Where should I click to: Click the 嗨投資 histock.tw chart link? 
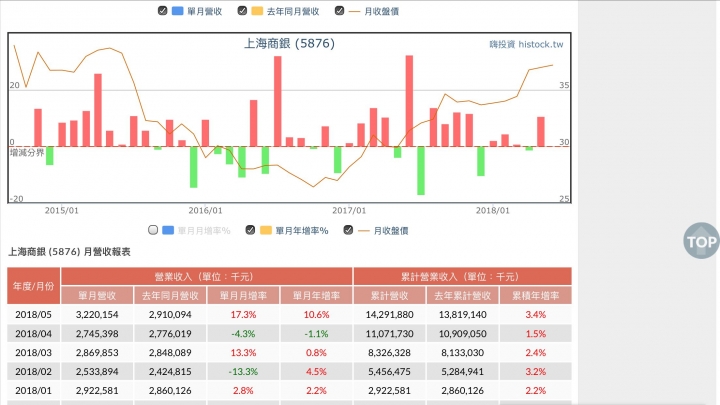click(526, 45)
